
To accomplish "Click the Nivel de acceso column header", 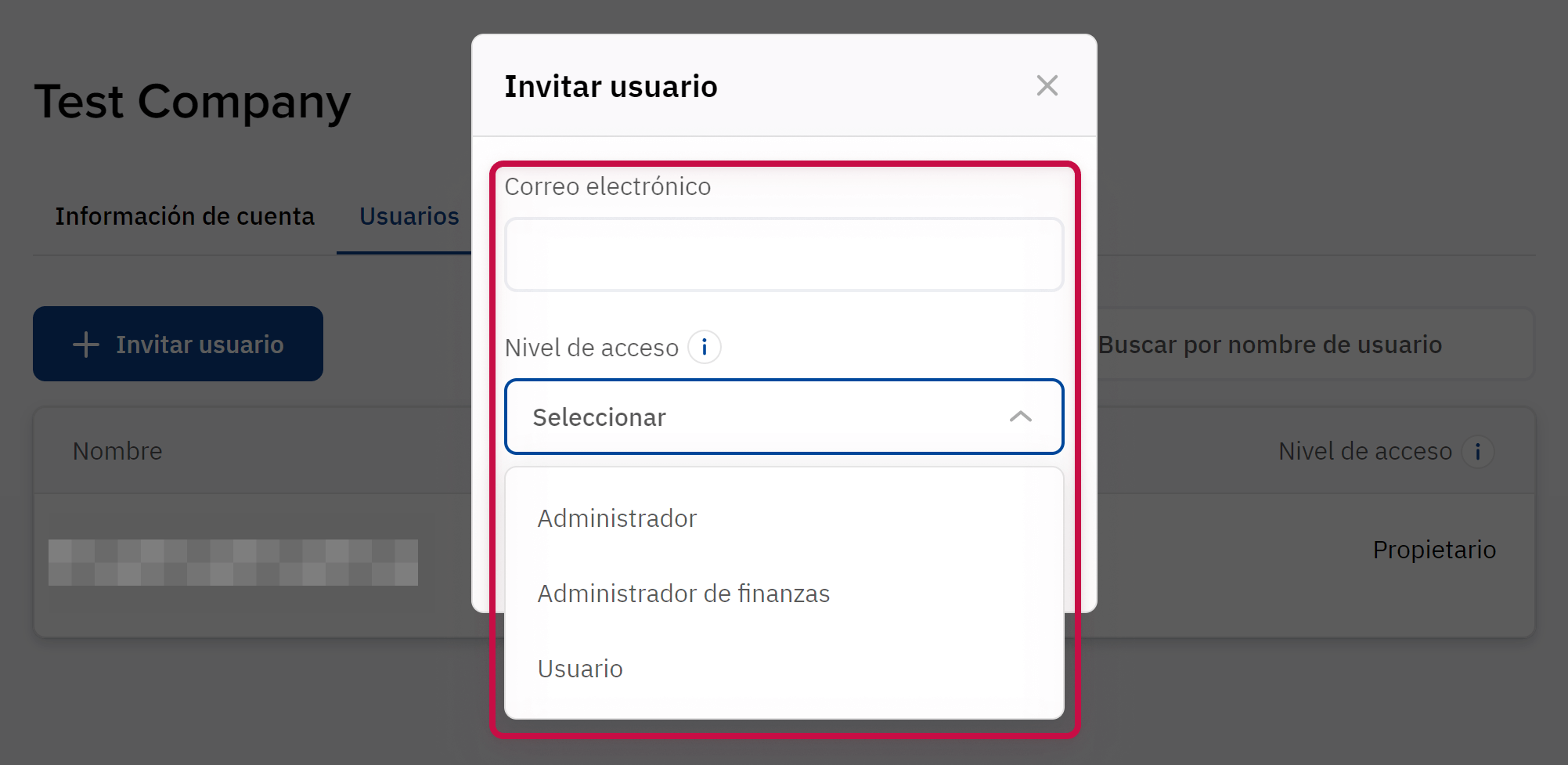I will click(x=1364, y=451).
